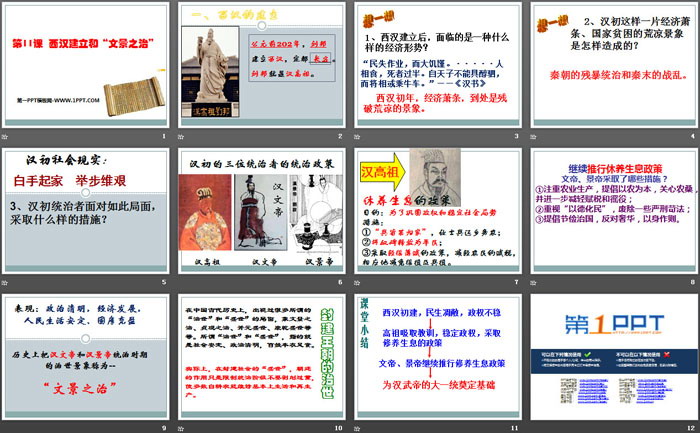
Task: Select slide 6 showing three Han rulers
Action: [x=262, y=211]
